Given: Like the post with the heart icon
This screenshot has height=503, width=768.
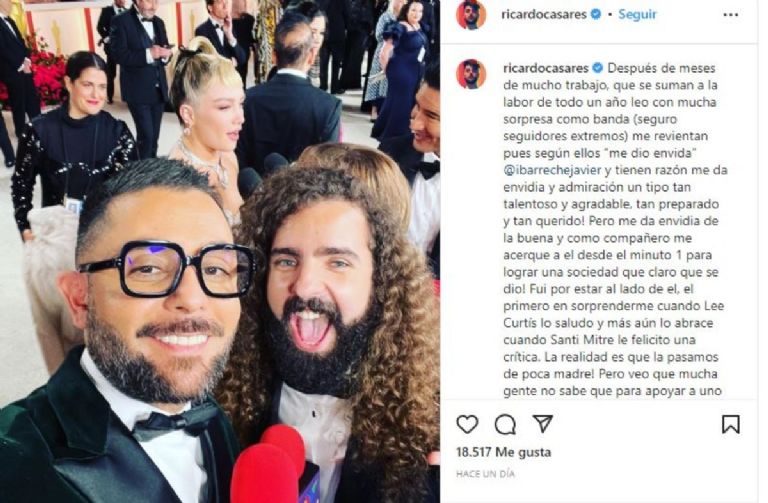Looking at the screenshot, I should tap(467, 424).
